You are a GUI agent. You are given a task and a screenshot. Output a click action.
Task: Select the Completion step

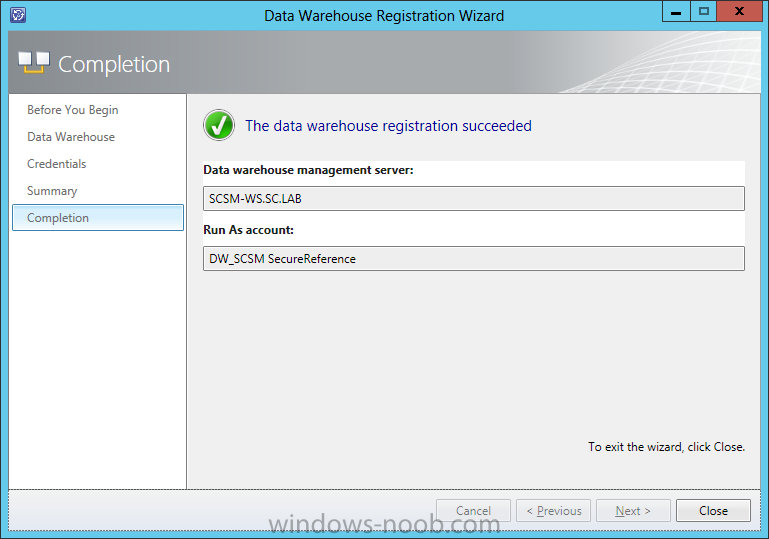tap(98, 218)
